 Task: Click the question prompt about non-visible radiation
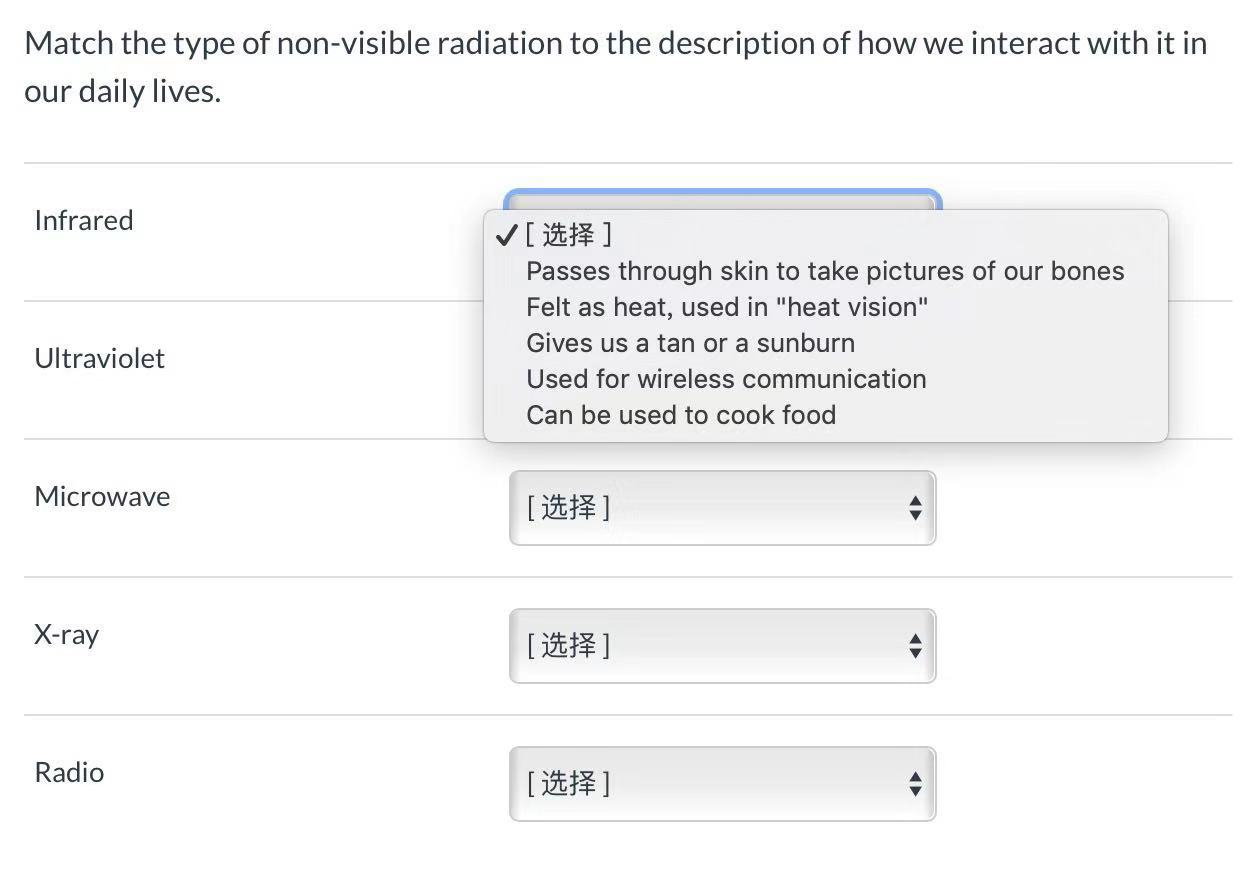615,67
